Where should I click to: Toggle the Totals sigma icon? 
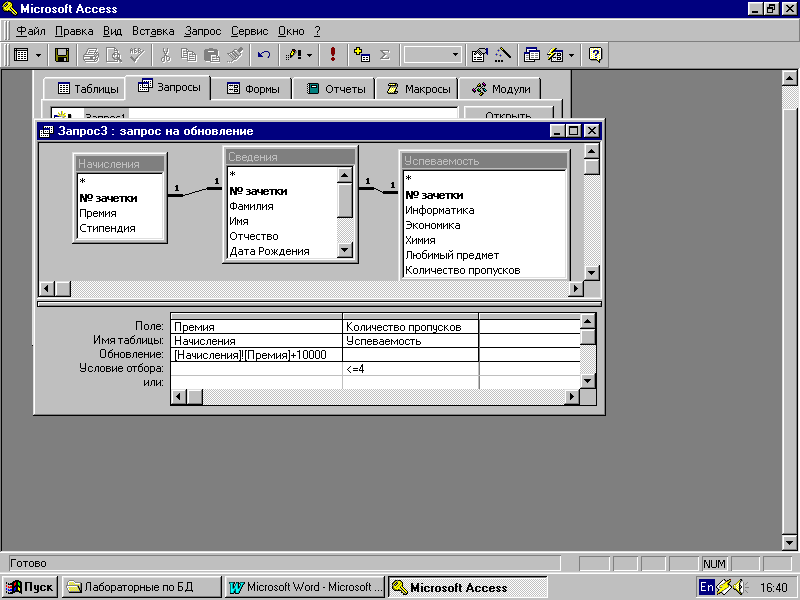tap(385, 55)
